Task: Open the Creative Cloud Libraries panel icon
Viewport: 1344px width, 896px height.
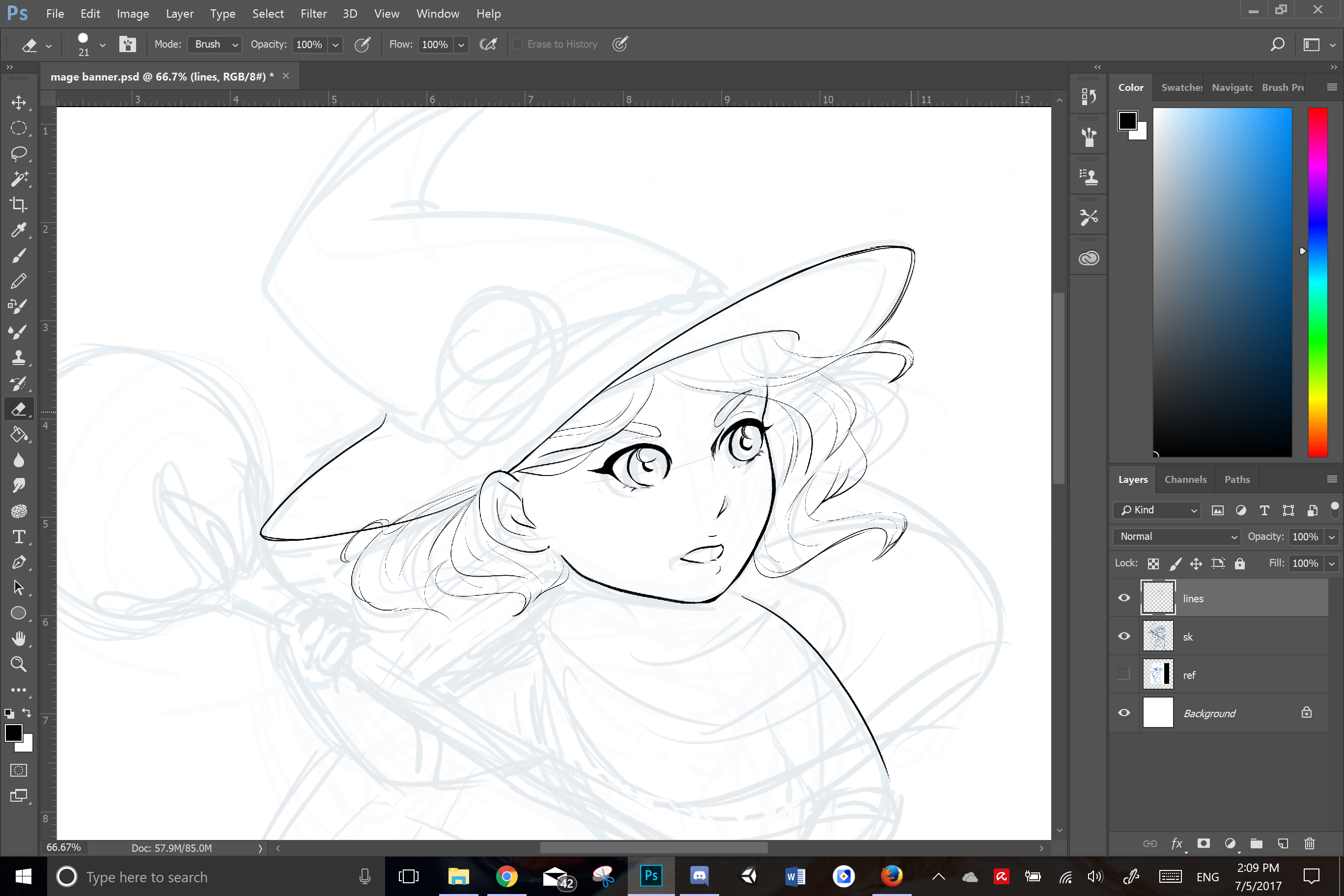Action: (1089, 258)
